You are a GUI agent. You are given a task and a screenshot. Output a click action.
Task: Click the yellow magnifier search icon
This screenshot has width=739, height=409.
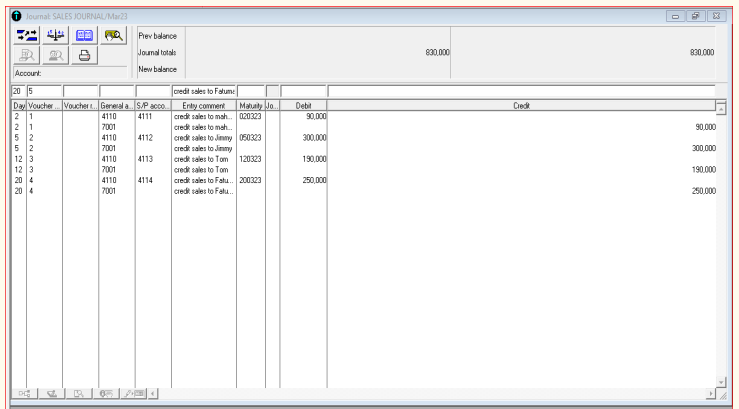coord(114,35)
